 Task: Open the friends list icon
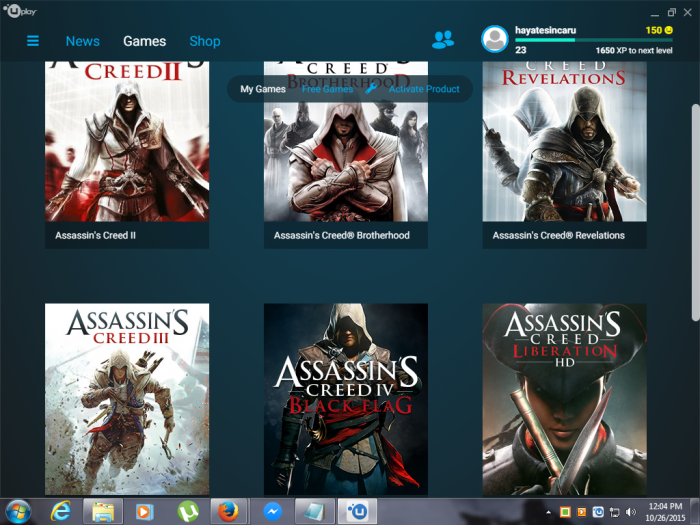click(442, 40)
